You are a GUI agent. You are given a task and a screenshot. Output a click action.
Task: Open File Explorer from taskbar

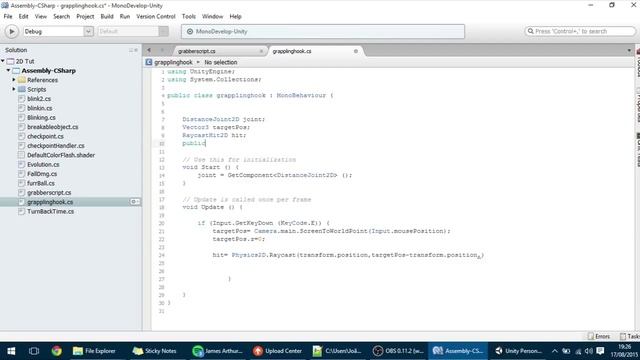point(94,351)
